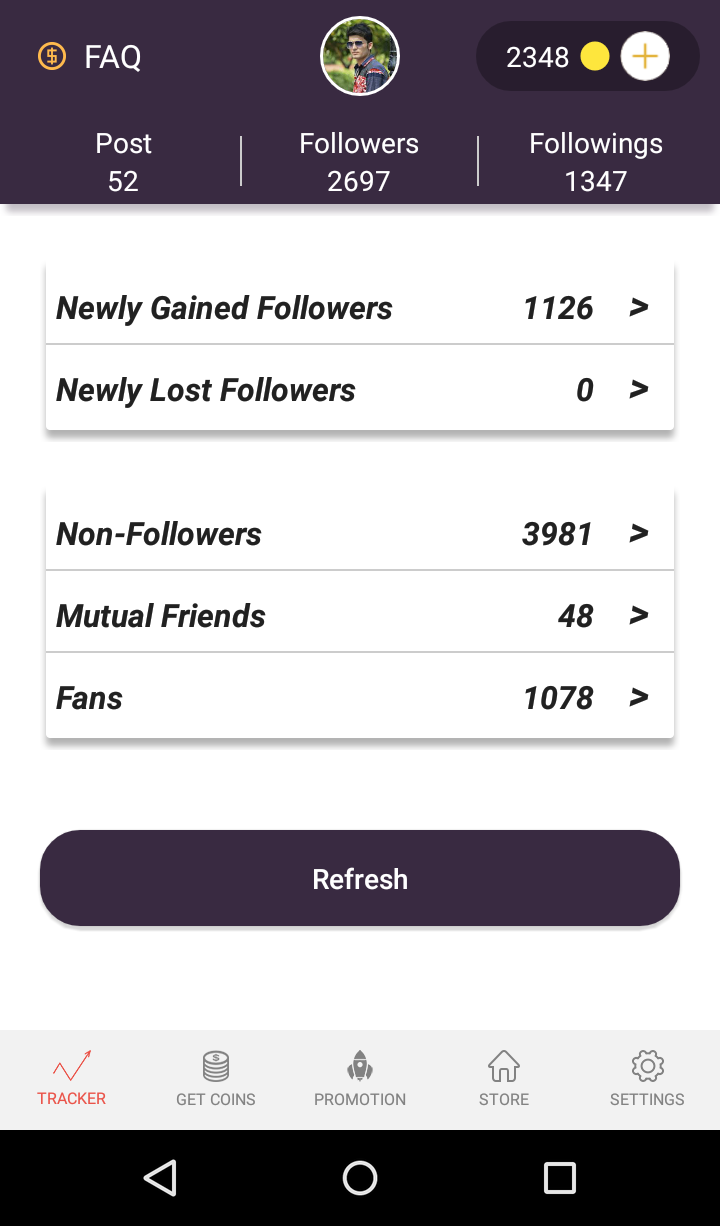Open the profile picture avatar

coord(360,56)
